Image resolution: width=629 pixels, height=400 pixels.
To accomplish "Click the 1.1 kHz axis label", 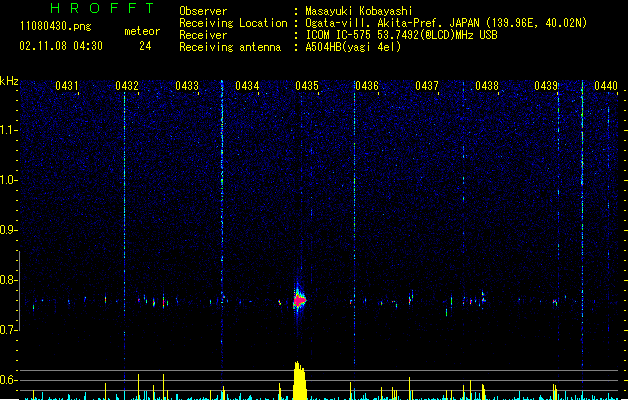I will pos(8,130).
